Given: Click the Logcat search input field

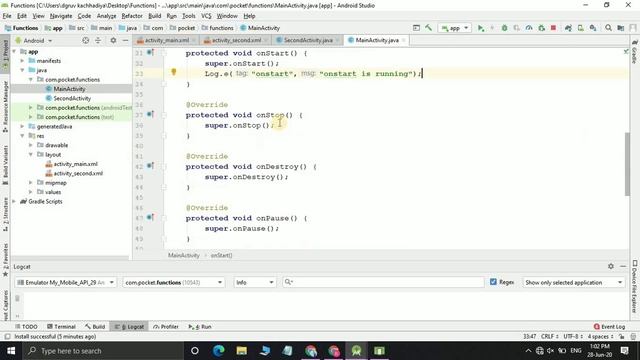Looking at the screenshot, I should tap(383, 282).
